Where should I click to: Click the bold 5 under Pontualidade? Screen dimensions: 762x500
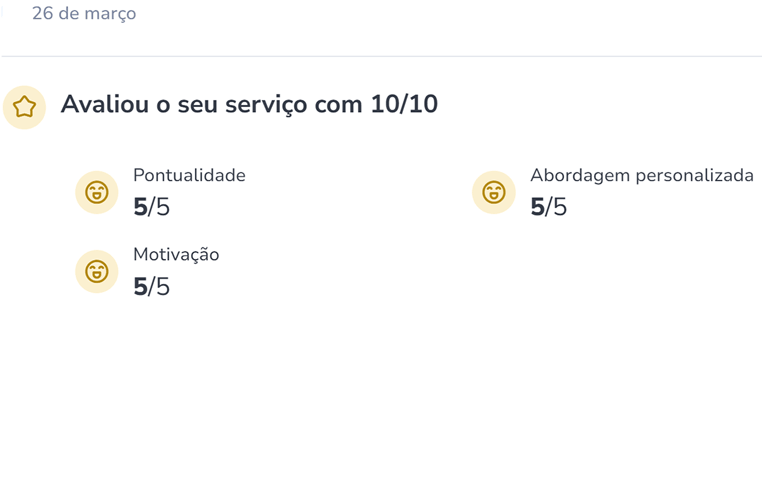tap(140, 208)
